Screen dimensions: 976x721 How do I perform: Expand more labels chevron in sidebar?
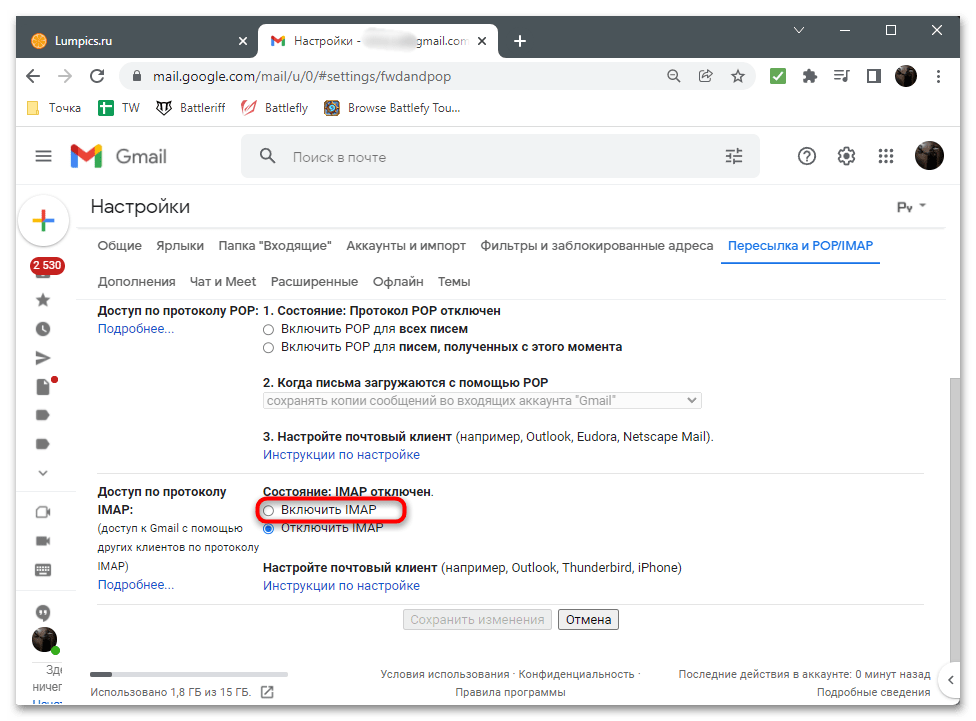43,472
